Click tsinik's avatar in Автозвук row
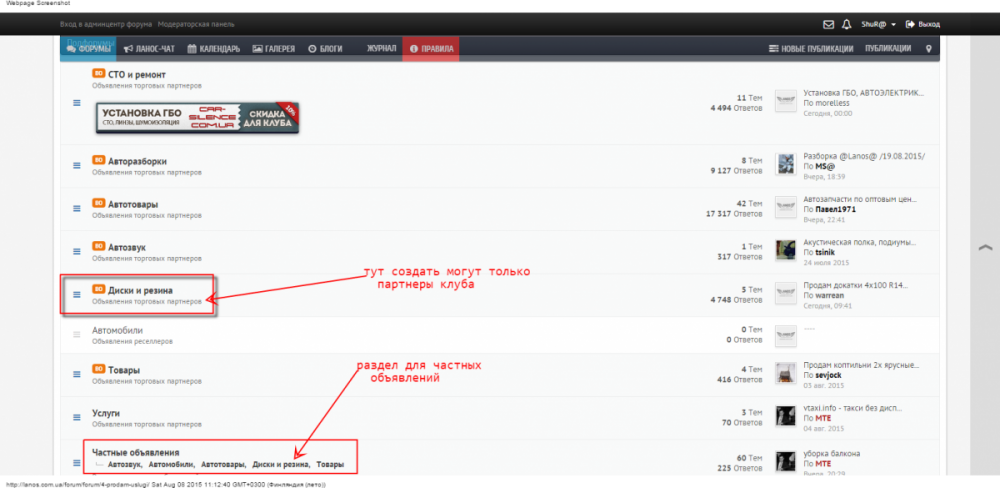This screenshot has width=1000, height=488. 786,250
